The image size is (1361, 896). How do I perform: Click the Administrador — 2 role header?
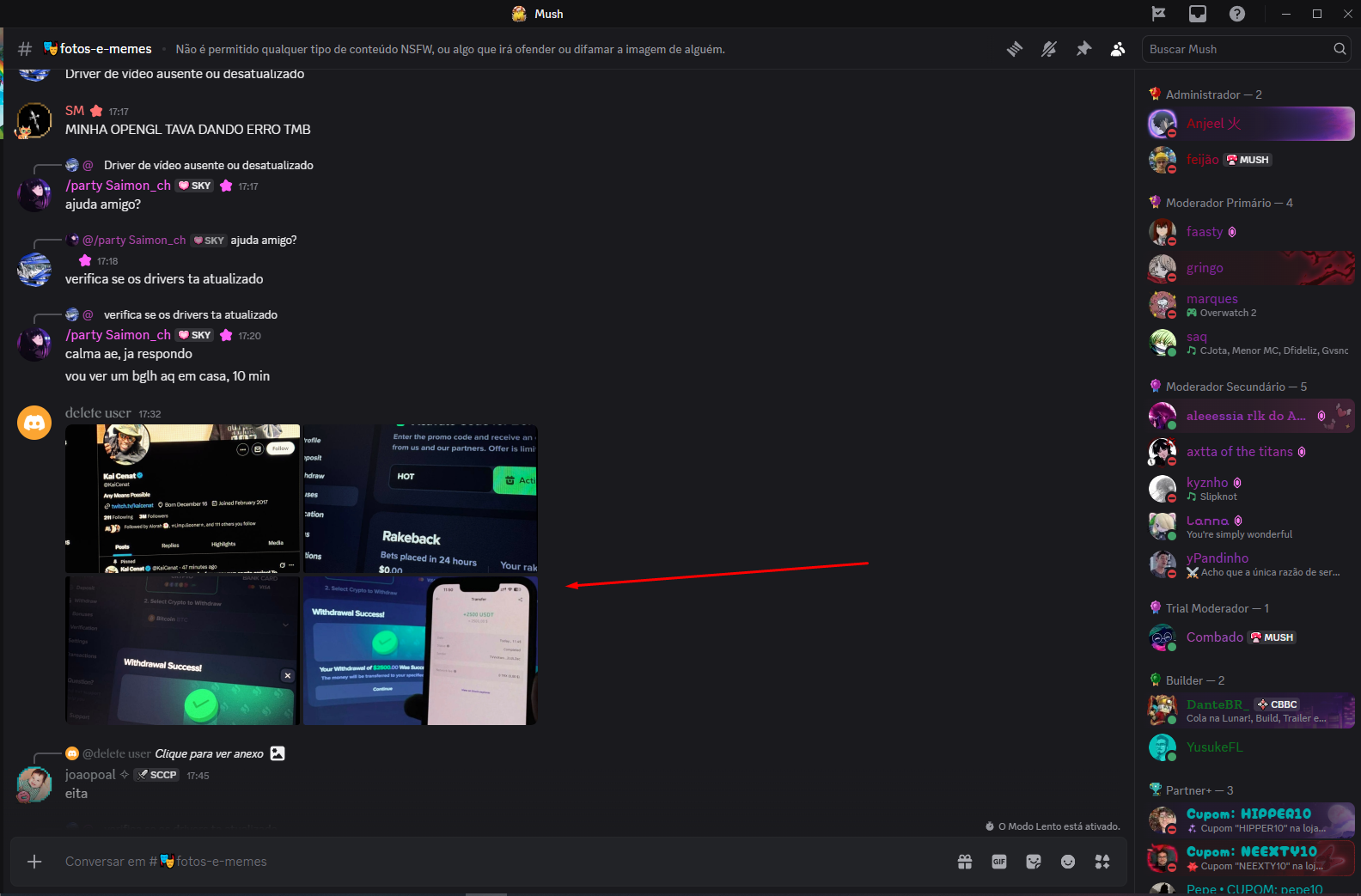coord(1213,94)
